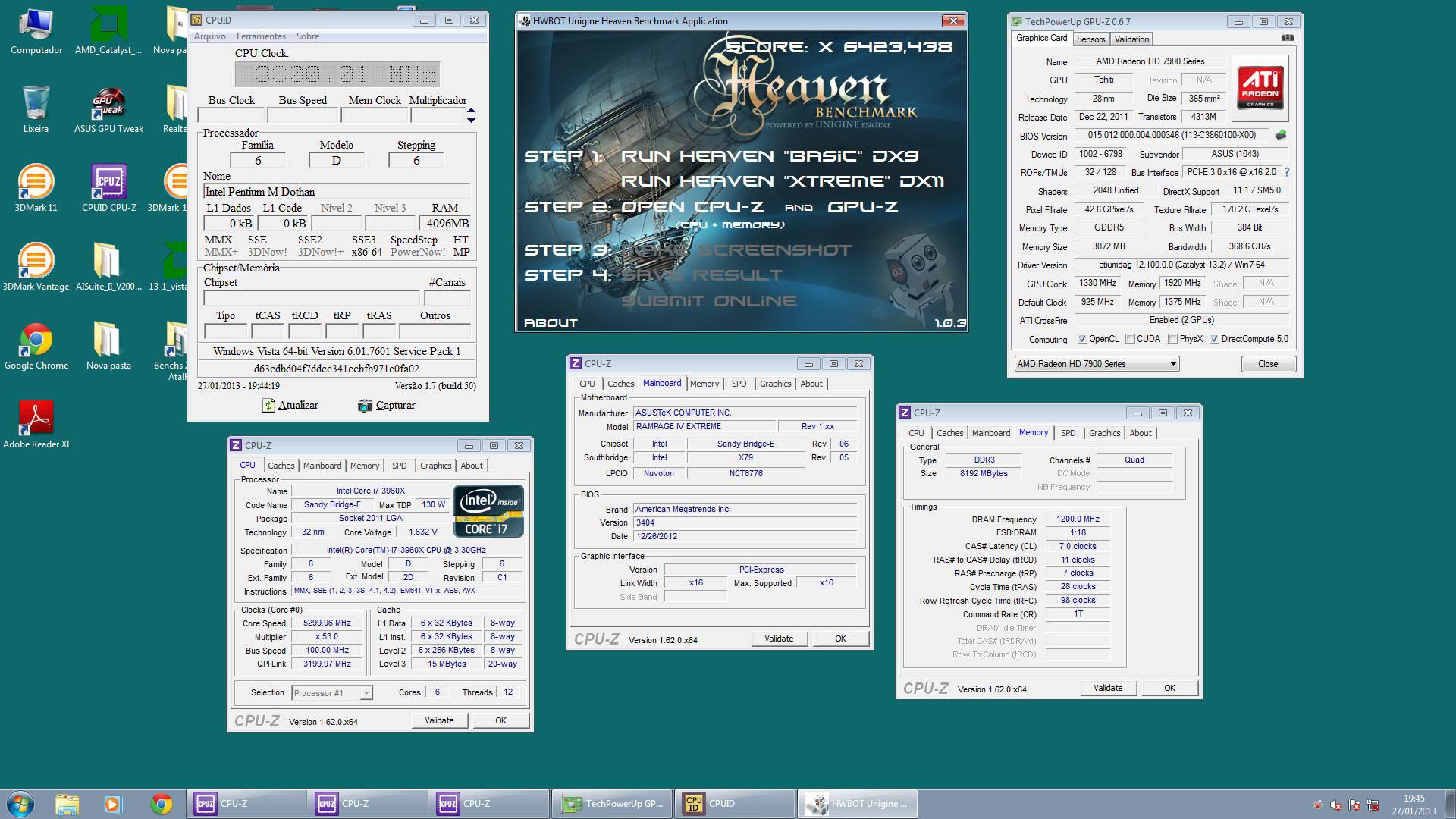Click Validate in CPU-Z Mainboard window

[779, 639]
